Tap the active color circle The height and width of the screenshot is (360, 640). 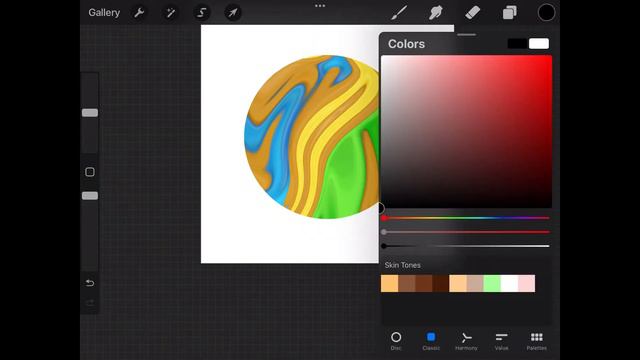pyautogui.click(x=546, y=13)
